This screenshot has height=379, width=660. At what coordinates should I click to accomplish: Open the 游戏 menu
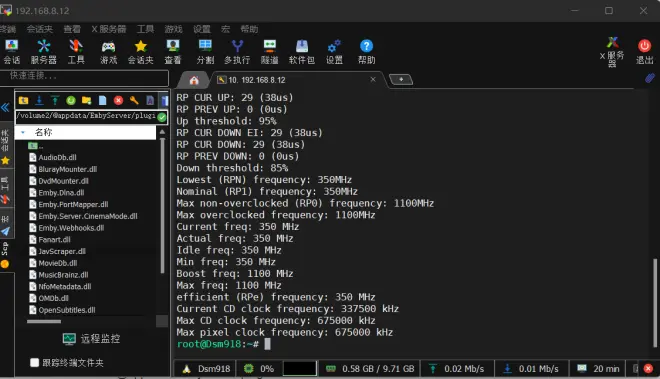[173, 29]
